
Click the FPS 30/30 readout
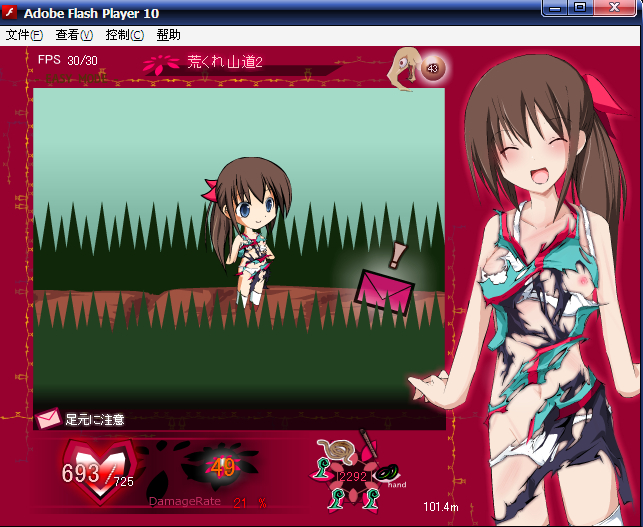68,60
